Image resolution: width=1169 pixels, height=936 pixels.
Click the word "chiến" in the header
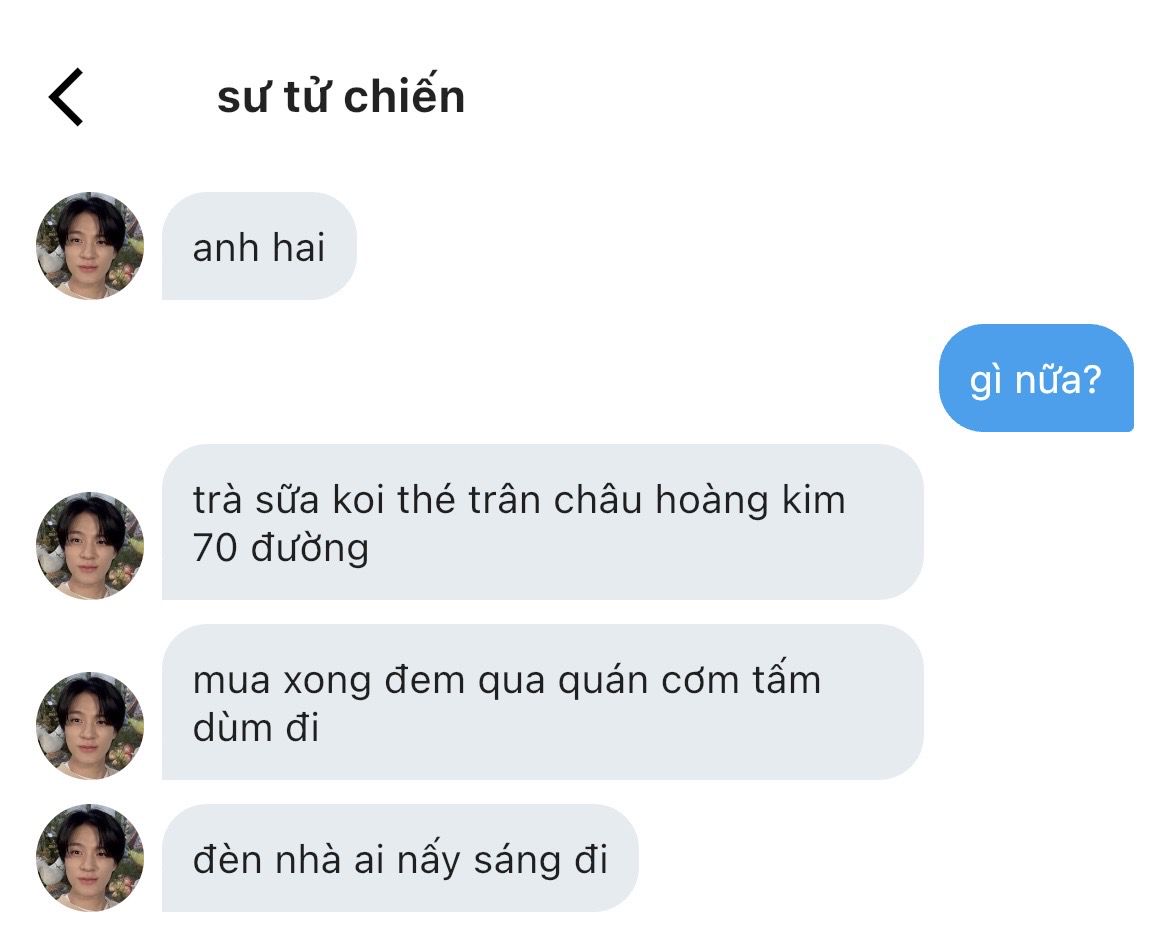404,96
